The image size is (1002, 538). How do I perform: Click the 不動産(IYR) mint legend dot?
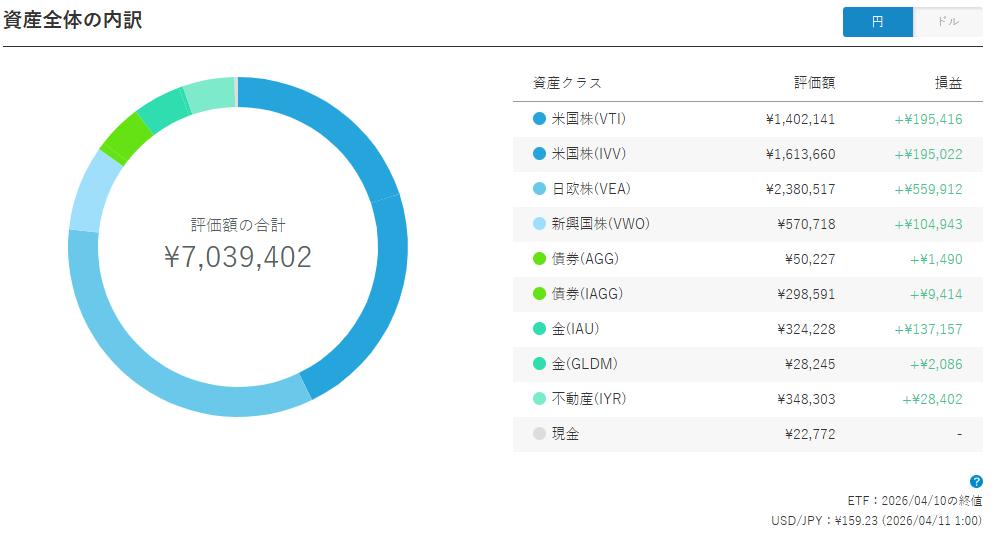click(x=539, y=399)
